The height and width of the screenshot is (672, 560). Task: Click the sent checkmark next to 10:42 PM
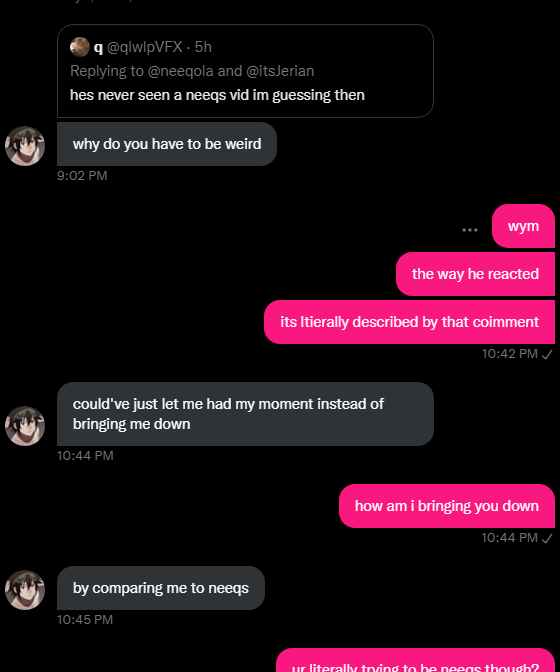(x=547, y=354)
